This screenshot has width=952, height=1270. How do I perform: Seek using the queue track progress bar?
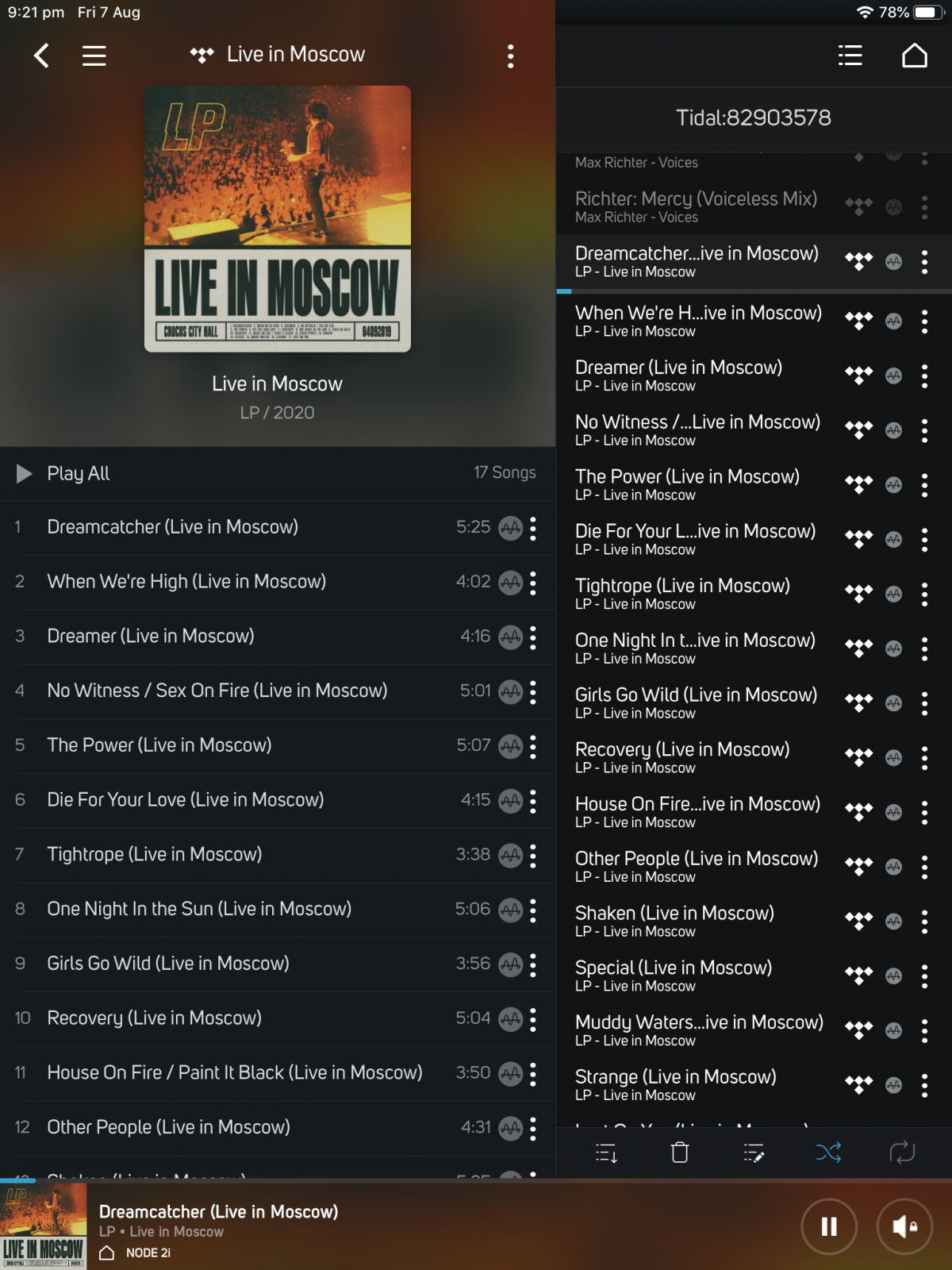point(754,292)
